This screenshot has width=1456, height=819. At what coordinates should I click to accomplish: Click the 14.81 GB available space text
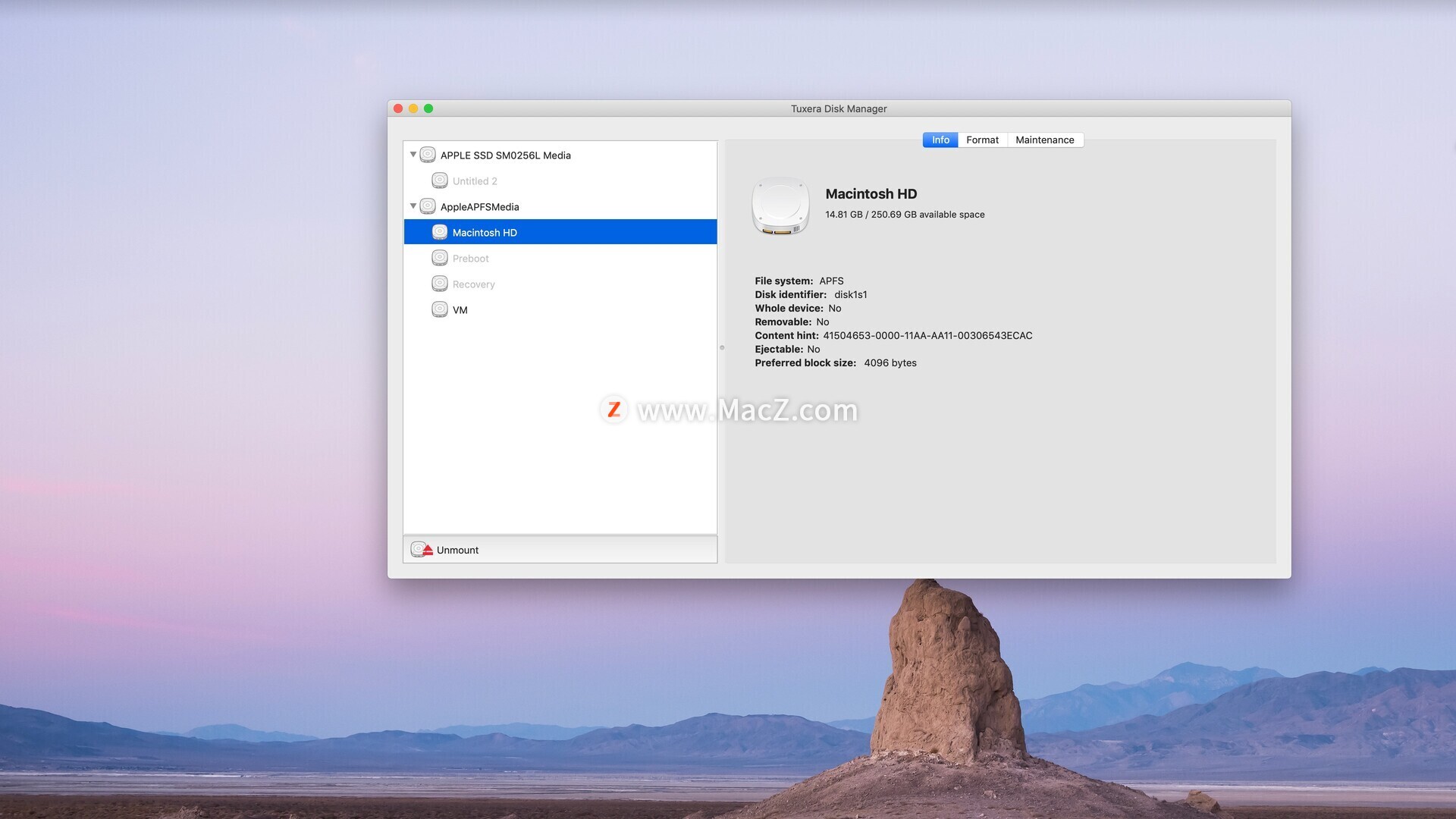tap(905, 215)
